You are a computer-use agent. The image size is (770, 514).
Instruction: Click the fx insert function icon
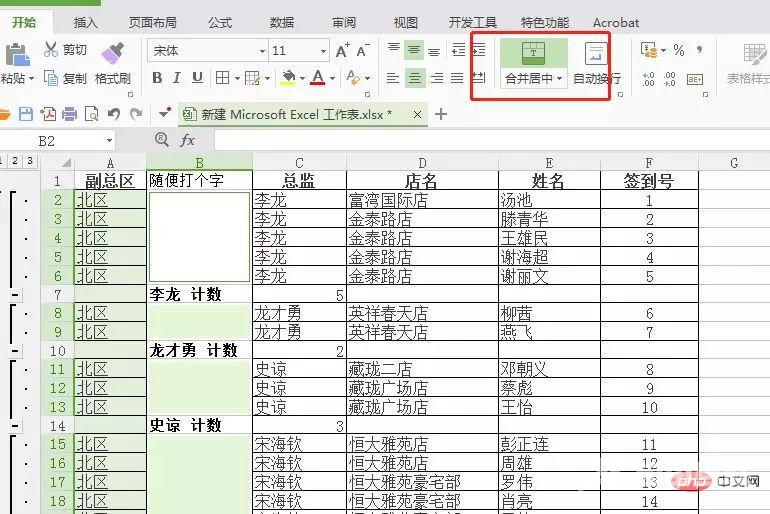coord(187,141)
